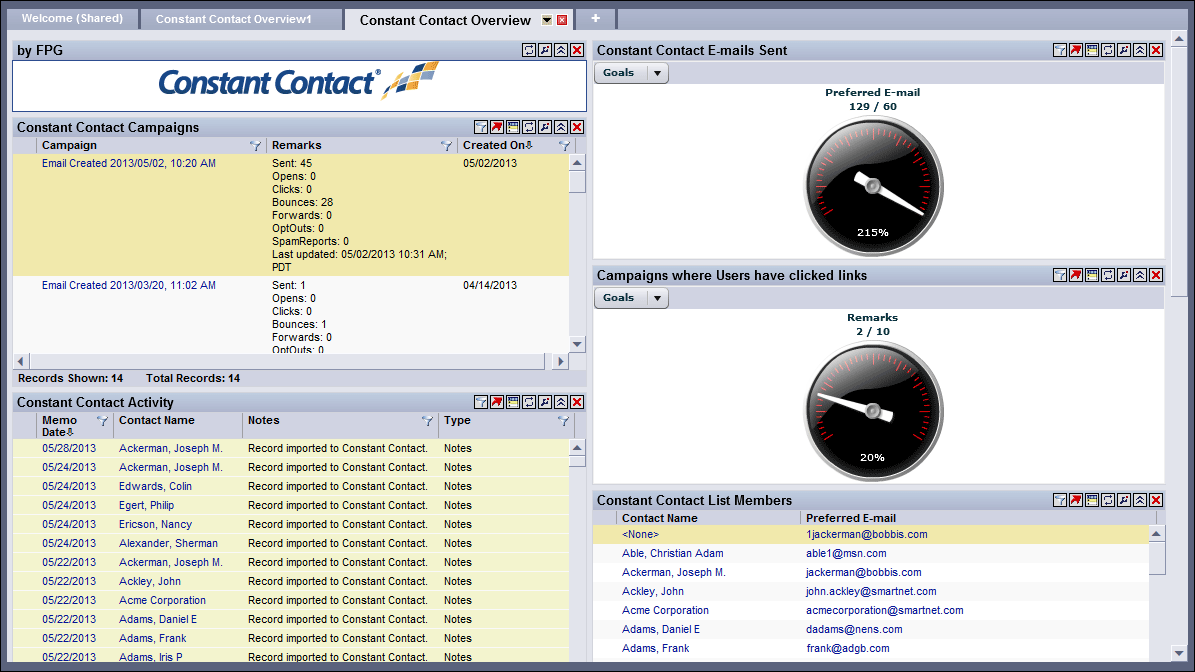Filter the Campaign column
This screenshot has width=1195, height=672.
(256, 145)
